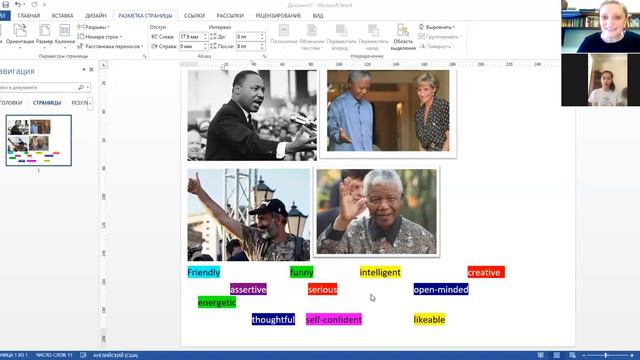Adjust the spacing after stepper arrows

[x=262, y=46]
